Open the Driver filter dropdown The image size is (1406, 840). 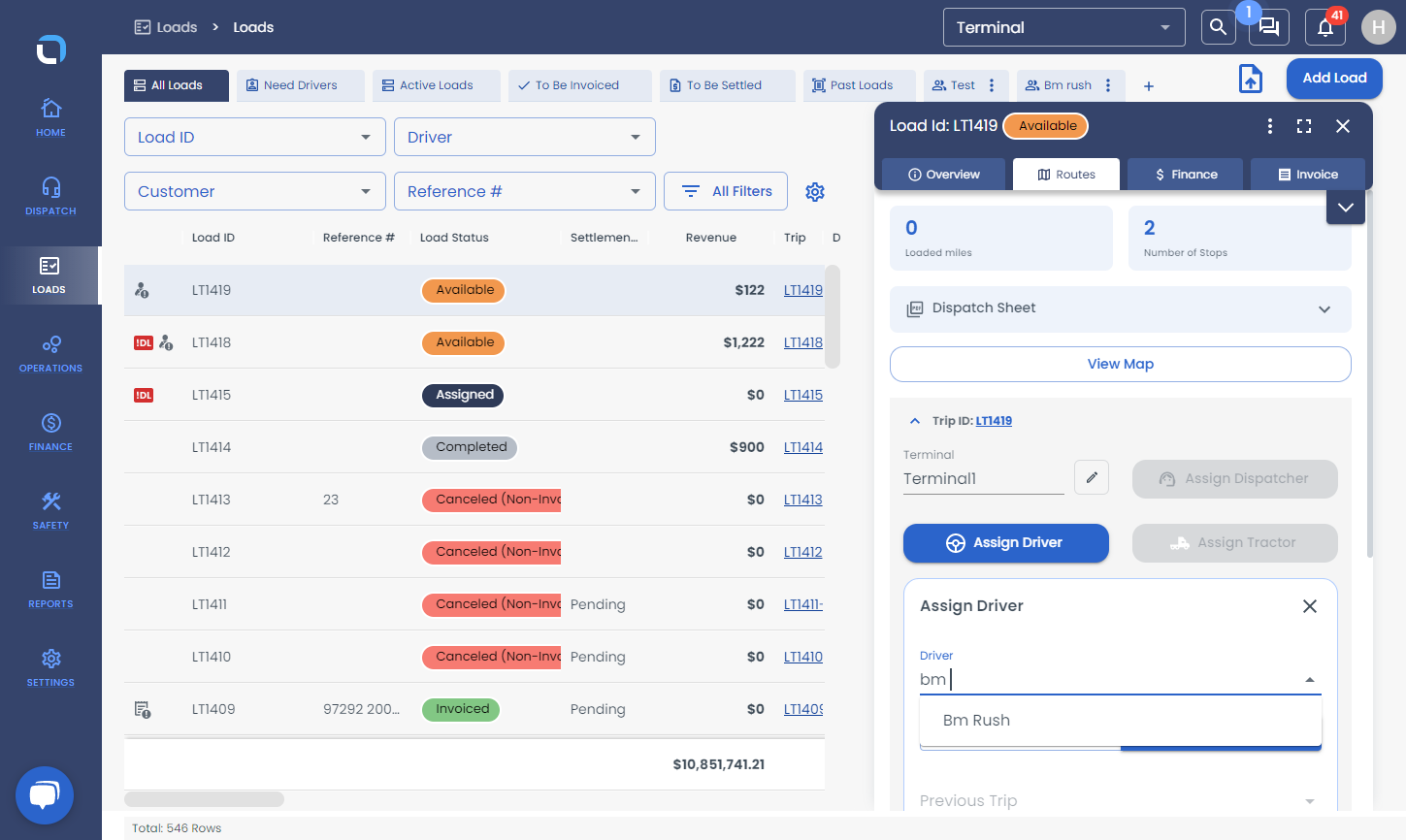525,137
